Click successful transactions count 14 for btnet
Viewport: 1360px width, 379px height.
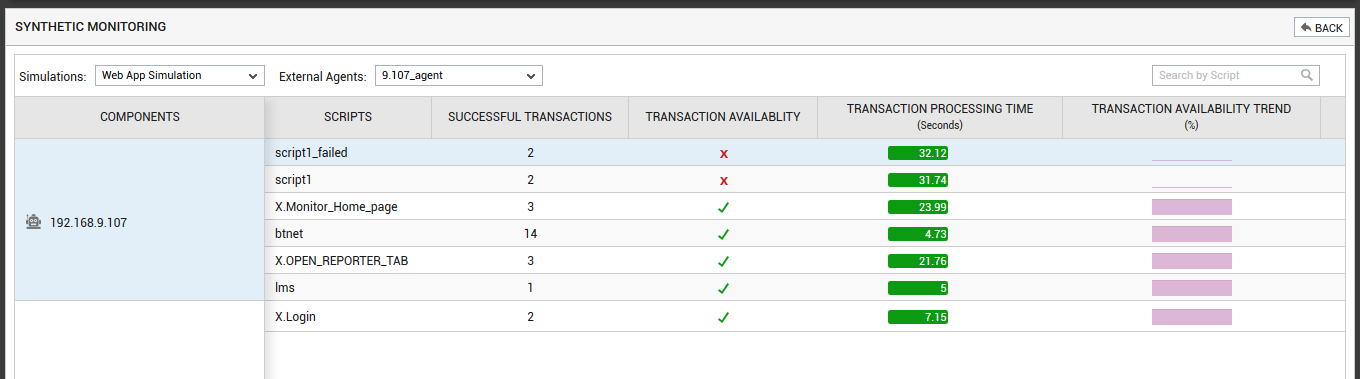(x=530, y=234)
